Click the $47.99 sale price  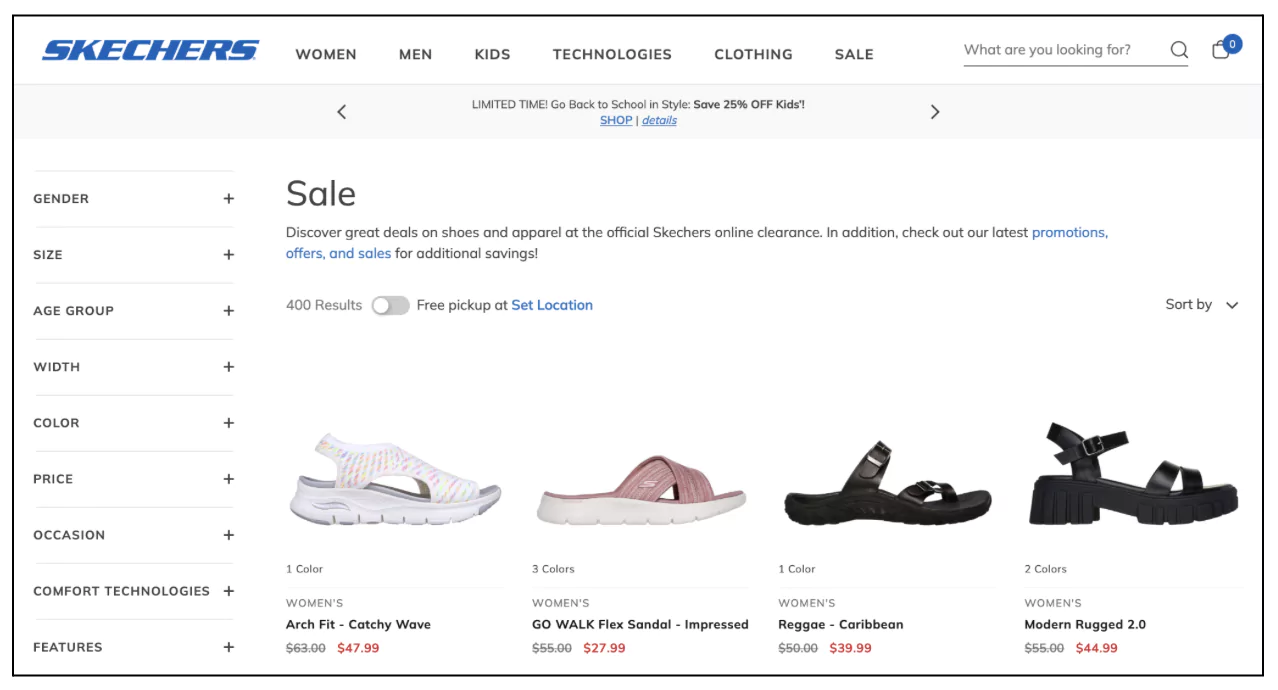(358, 648)
